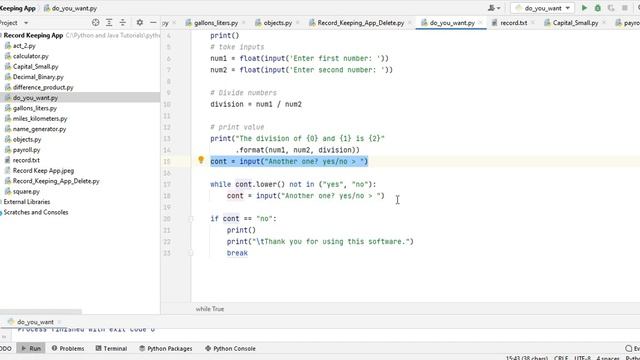Open Capital_Small.py in project tree
This screenshot has height=360, width=640.
pyautogui.click(x=36, y=67)
